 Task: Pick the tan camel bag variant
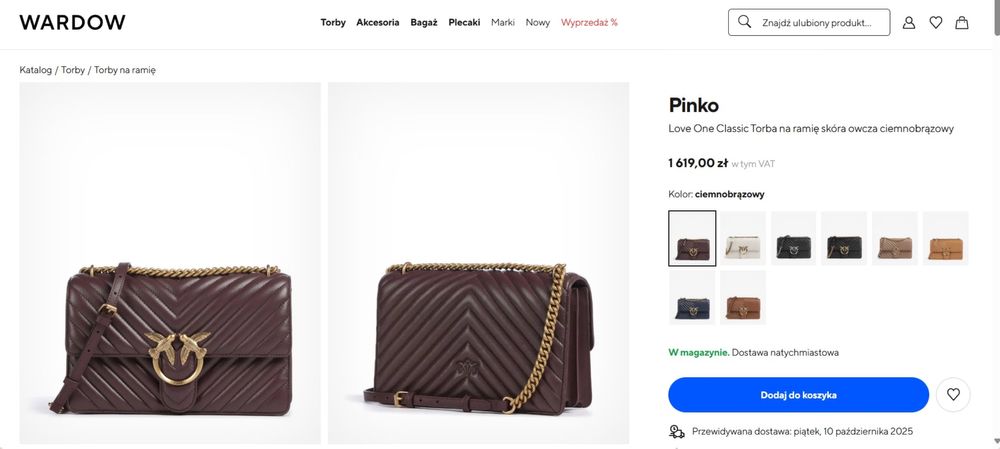(x=945, y=238)
